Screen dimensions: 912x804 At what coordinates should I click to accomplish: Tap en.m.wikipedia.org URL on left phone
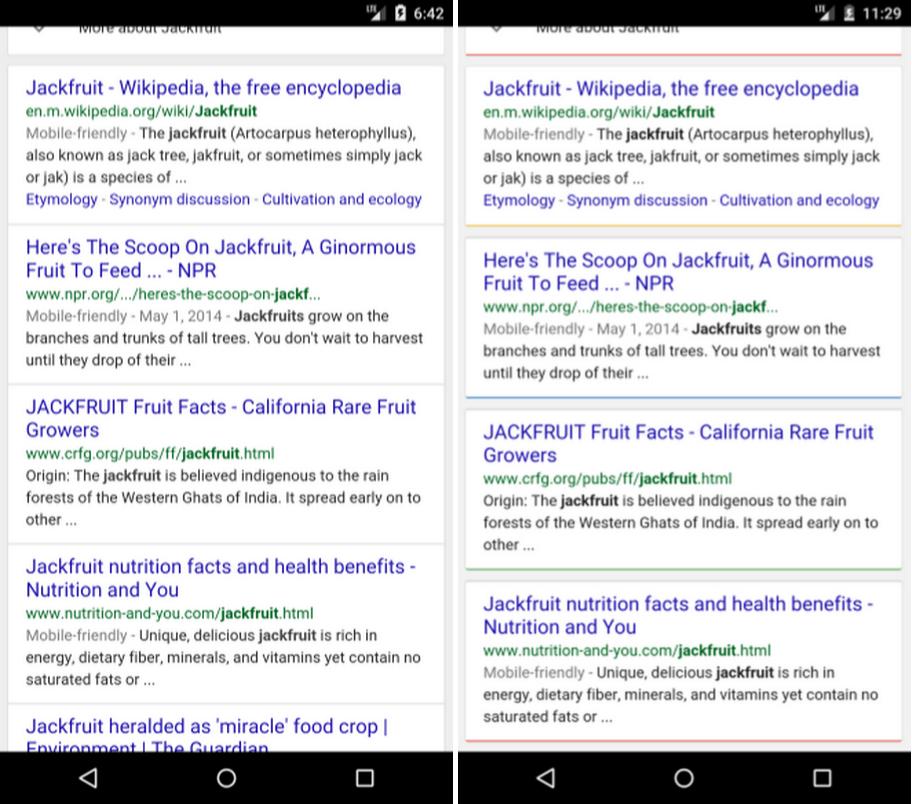(x=141, y=111)
